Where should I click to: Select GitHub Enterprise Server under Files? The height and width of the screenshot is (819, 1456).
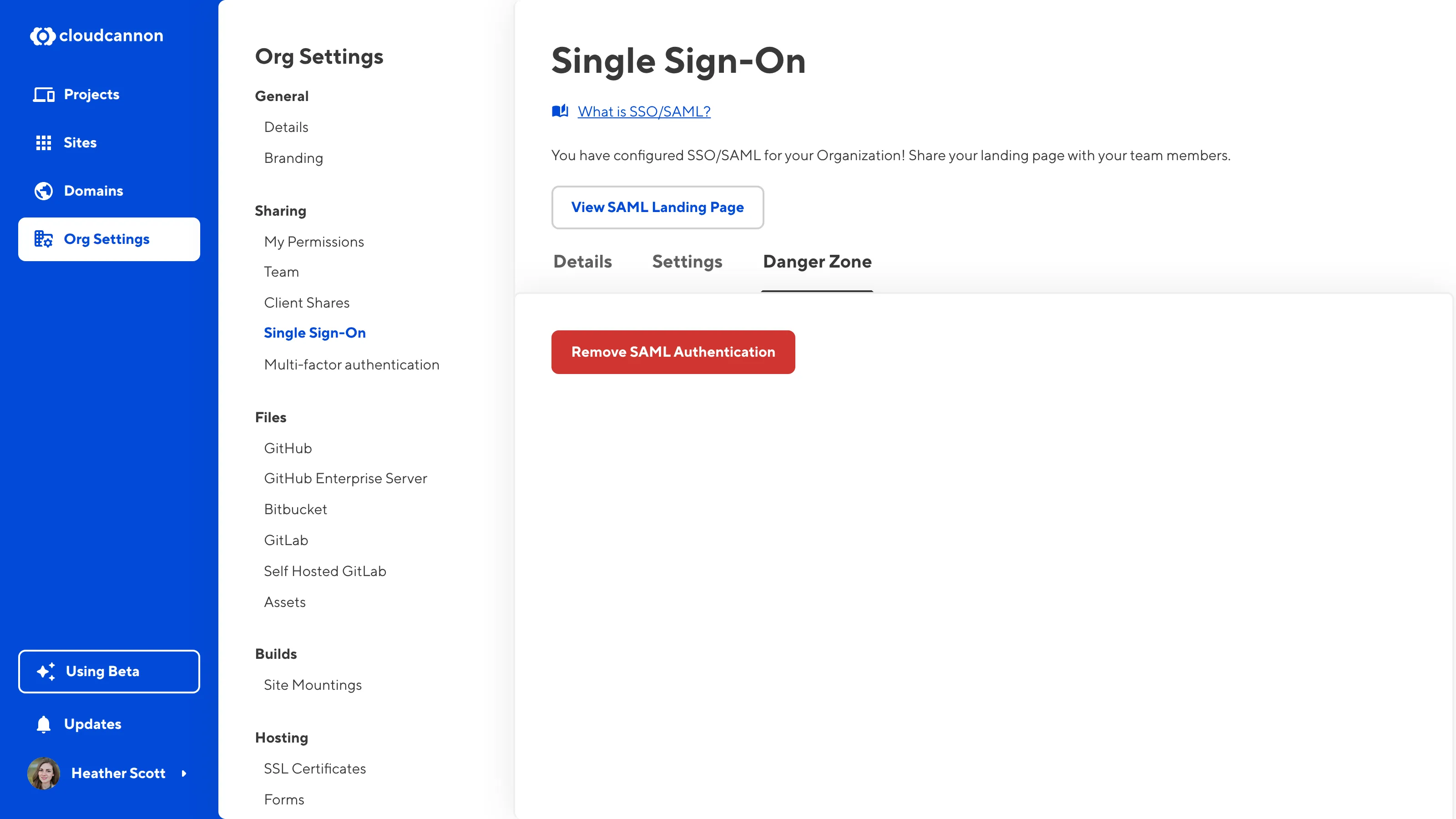click(345, 478)
